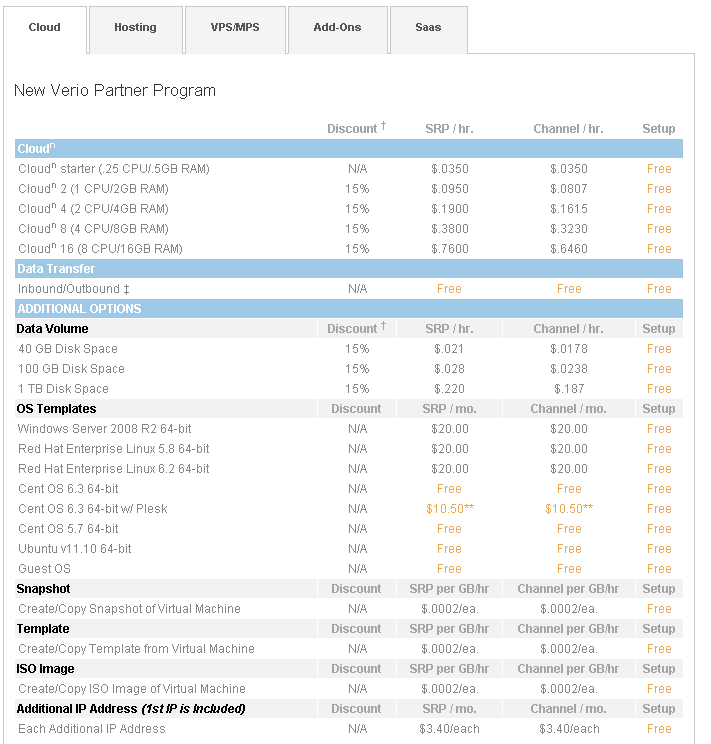Click the $10.50** Channel price for Plesk

[569, 509]
